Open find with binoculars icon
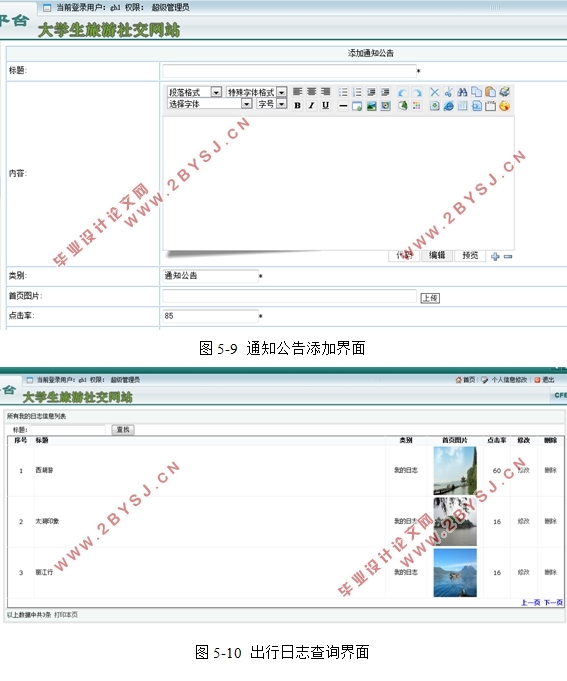567x681 pixels. coord(462,92)
